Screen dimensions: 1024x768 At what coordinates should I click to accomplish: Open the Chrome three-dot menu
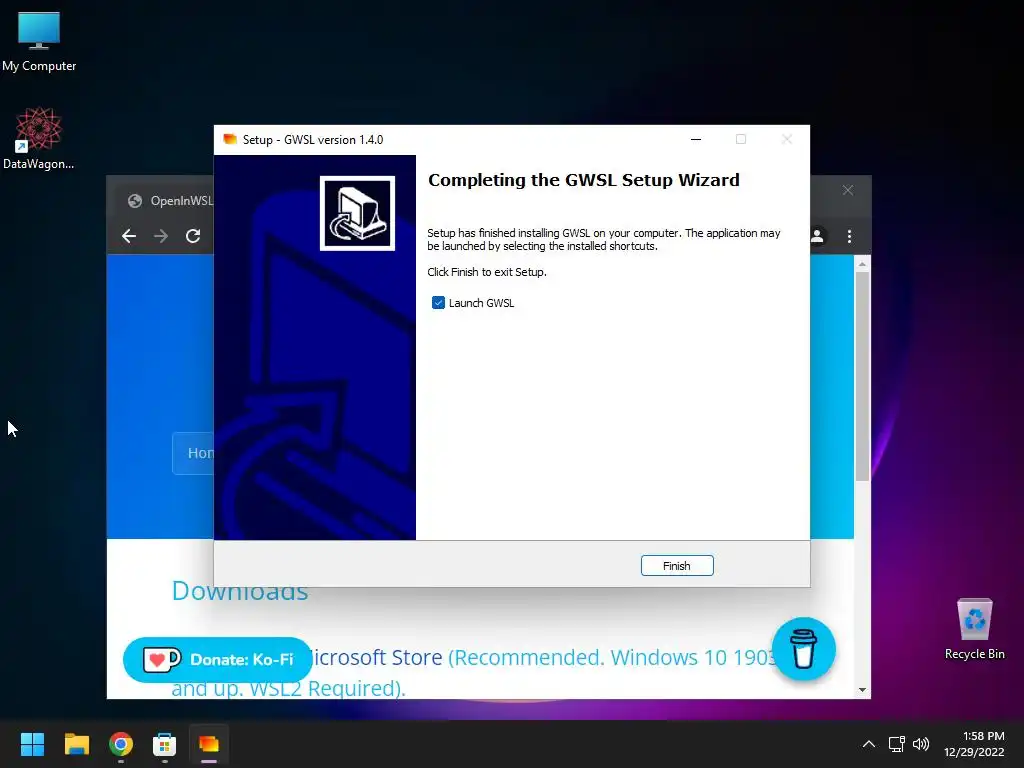click(849, 236)
